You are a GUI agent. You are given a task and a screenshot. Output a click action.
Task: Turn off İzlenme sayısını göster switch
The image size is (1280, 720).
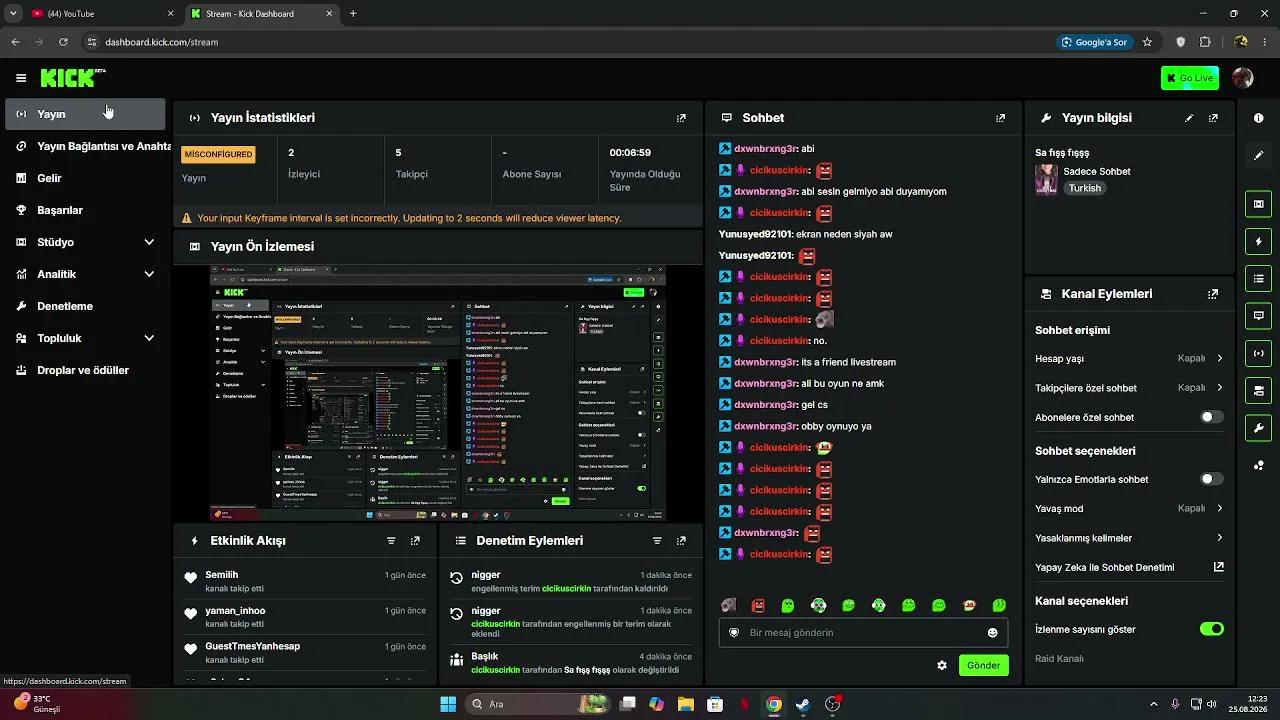(x=1211, y=629)
